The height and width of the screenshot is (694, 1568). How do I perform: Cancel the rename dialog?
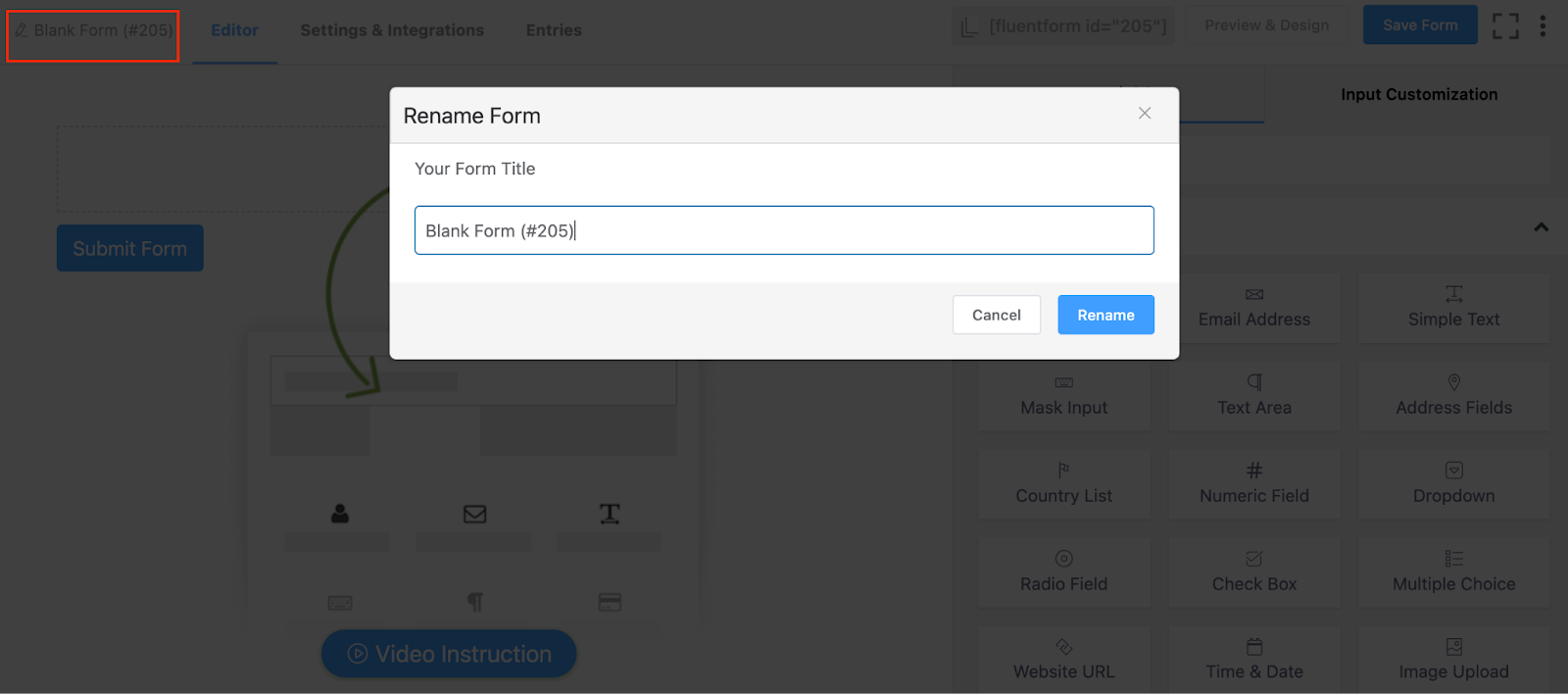pos(996,315)
